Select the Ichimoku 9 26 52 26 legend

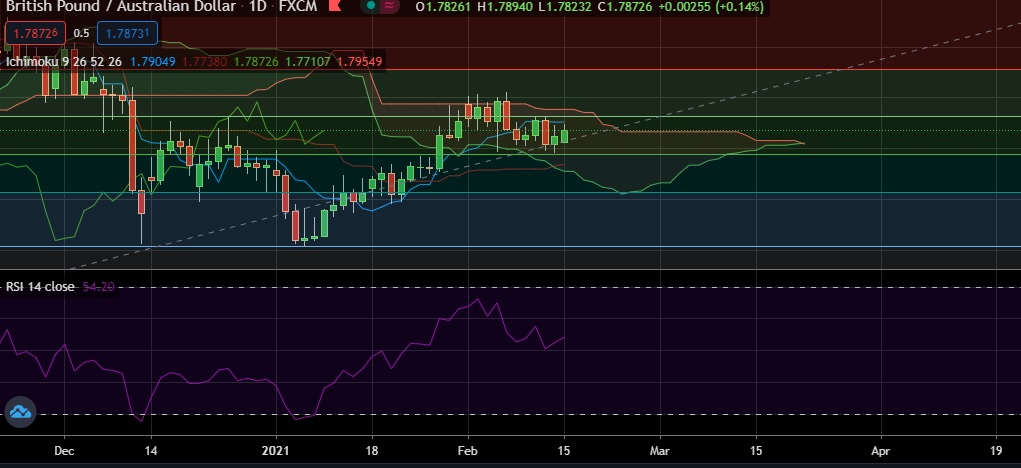(64, 62)
